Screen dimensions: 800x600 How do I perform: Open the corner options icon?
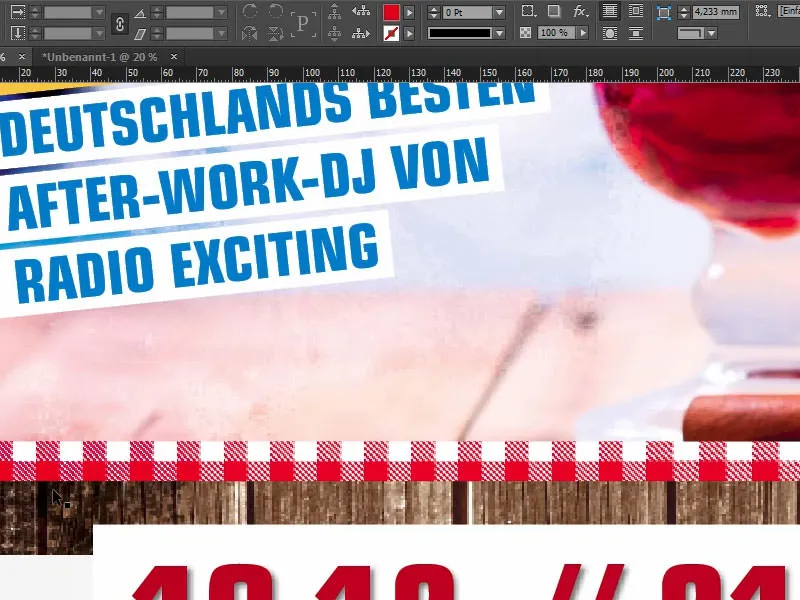(x=529, y=11)
